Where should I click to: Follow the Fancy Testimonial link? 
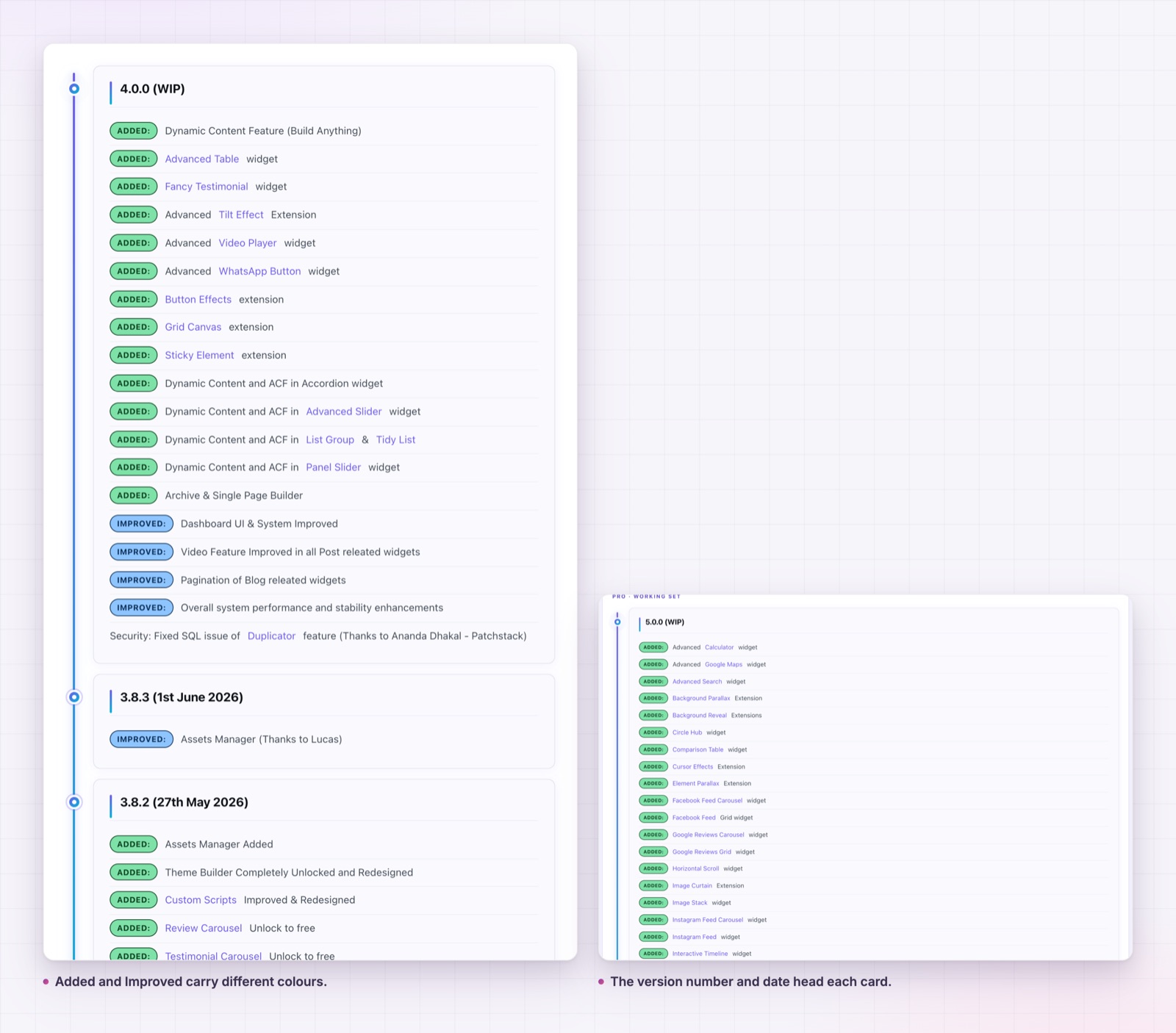(207, 187)
